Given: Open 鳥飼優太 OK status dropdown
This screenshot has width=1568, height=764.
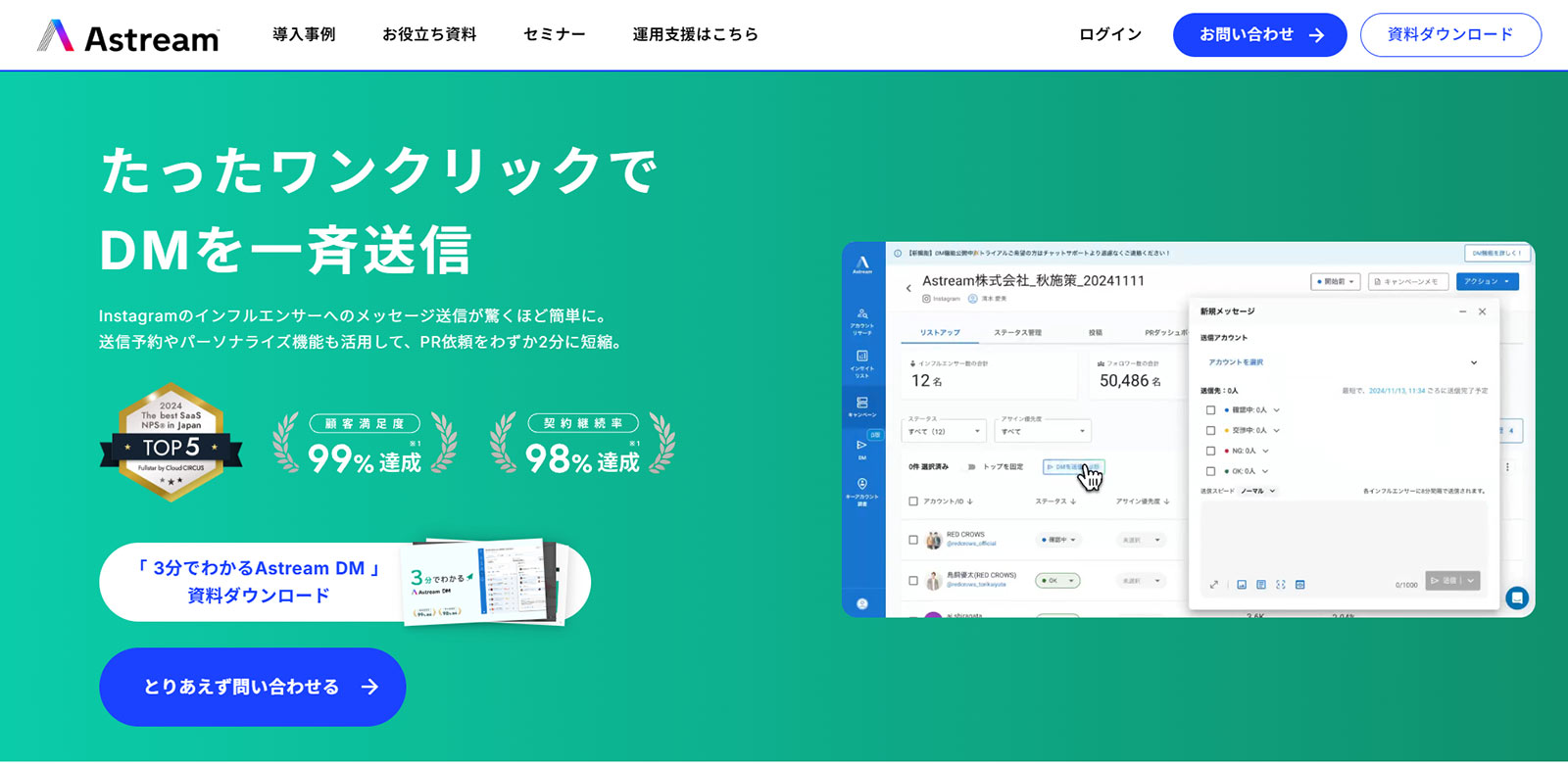Looking at the screenshot, I should pyautogui.click(x=1057, y=581).
